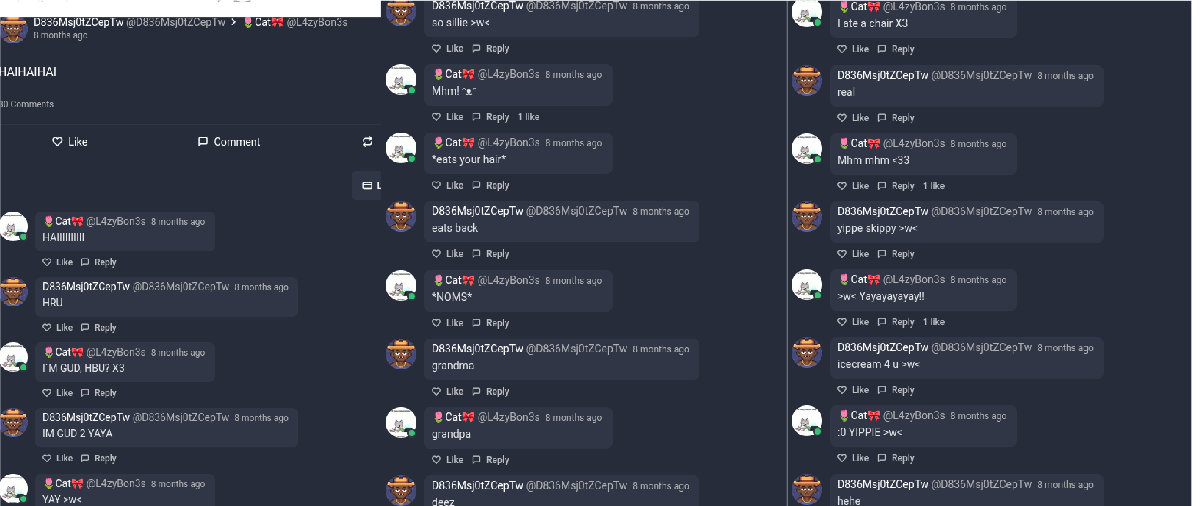Like the 'HAIIIIIIIII' comment
1202x506 pixels.
(58, 262)
